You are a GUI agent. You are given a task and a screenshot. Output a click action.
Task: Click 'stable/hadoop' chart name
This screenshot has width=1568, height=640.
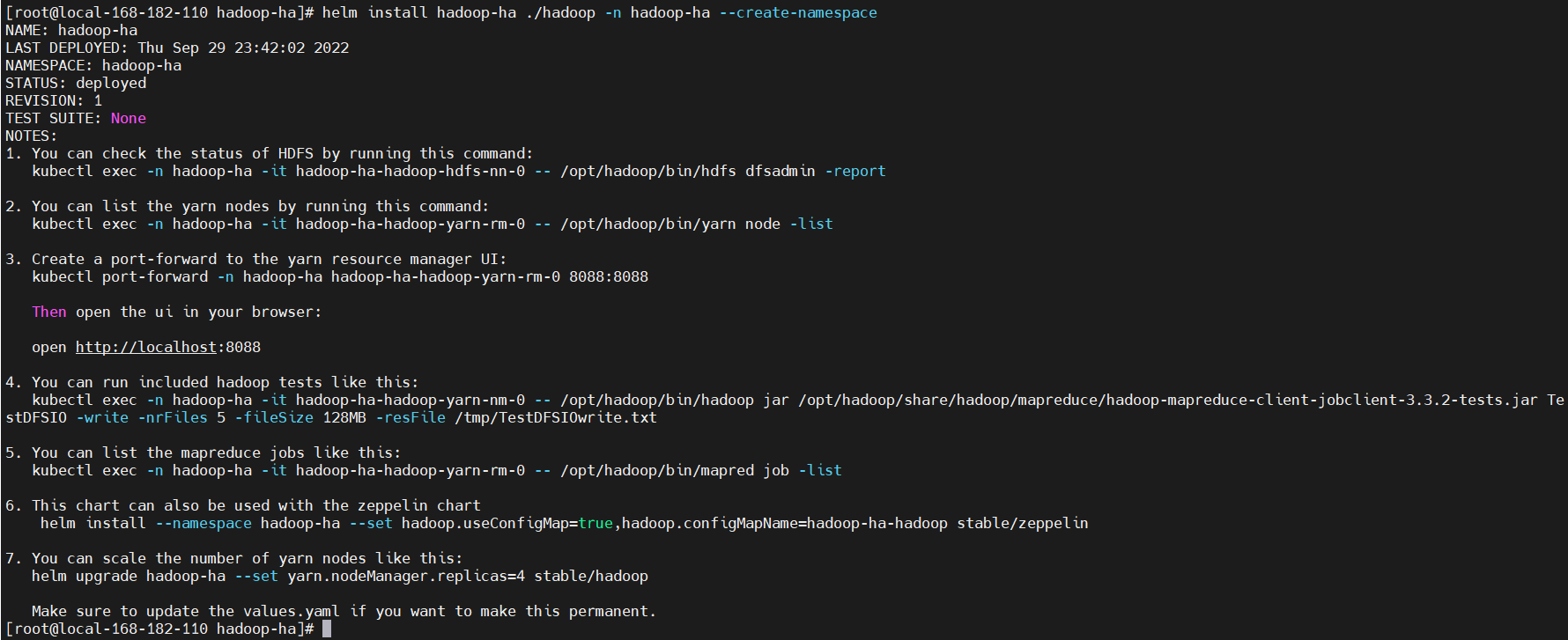coord(591,576)
